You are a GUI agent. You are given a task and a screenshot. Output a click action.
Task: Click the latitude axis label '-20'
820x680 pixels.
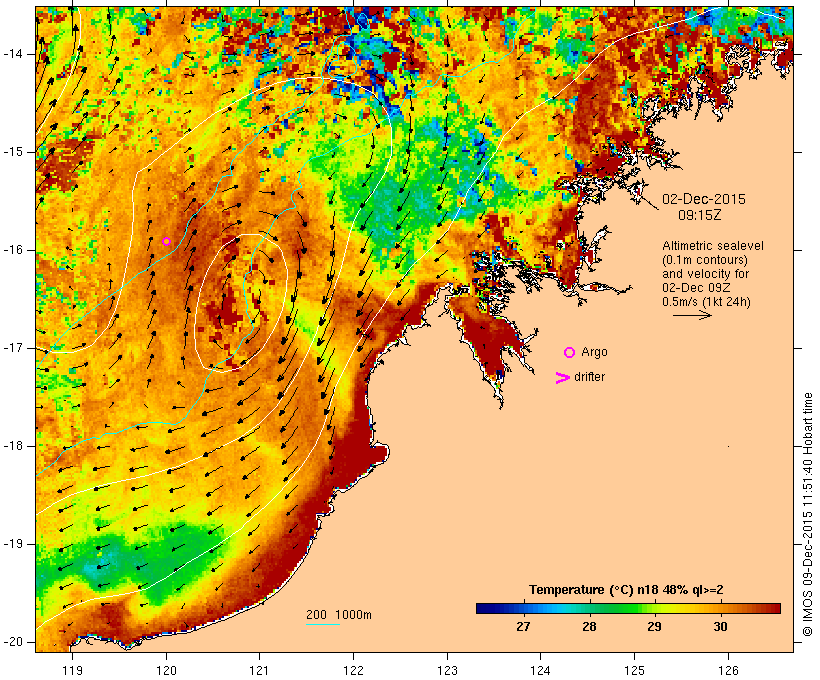point(13,642)
